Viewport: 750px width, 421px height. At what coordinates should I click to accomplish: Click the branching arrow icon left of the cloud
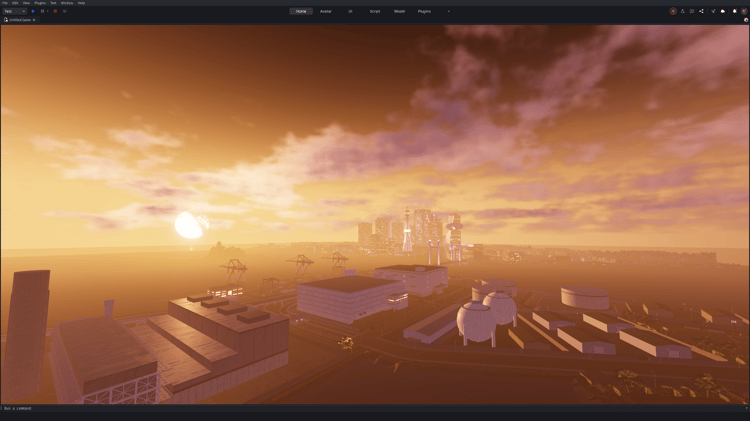pyautogui.click(x=713, y=11)
